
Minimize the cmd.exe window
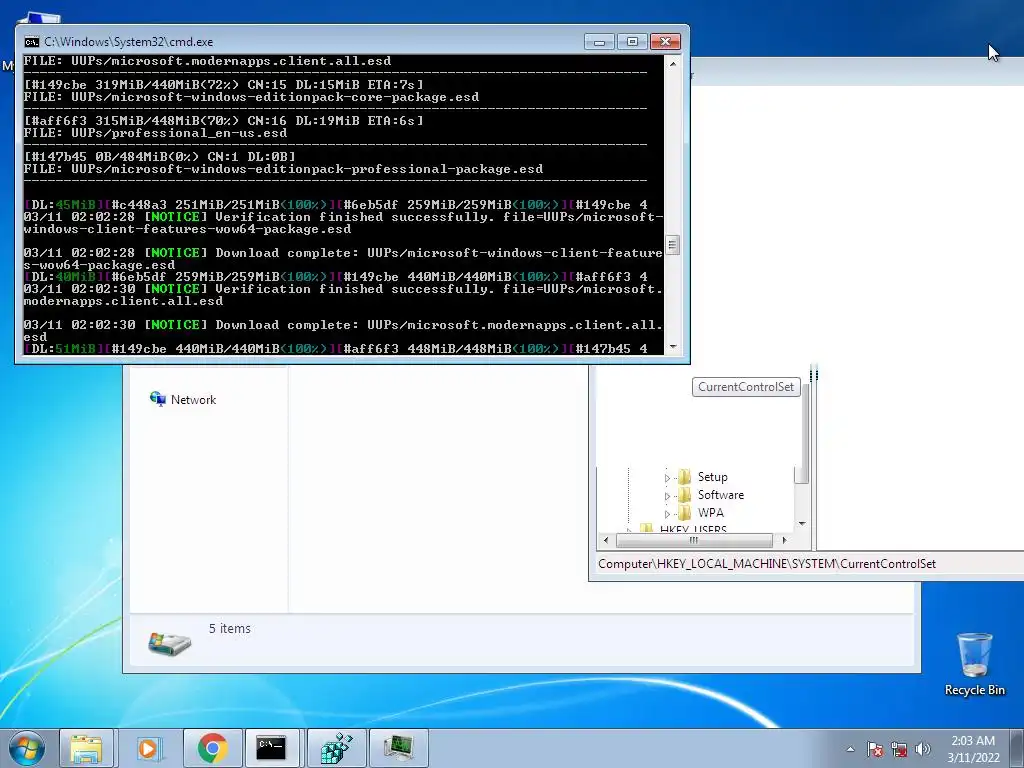click(x=599, y=42)
